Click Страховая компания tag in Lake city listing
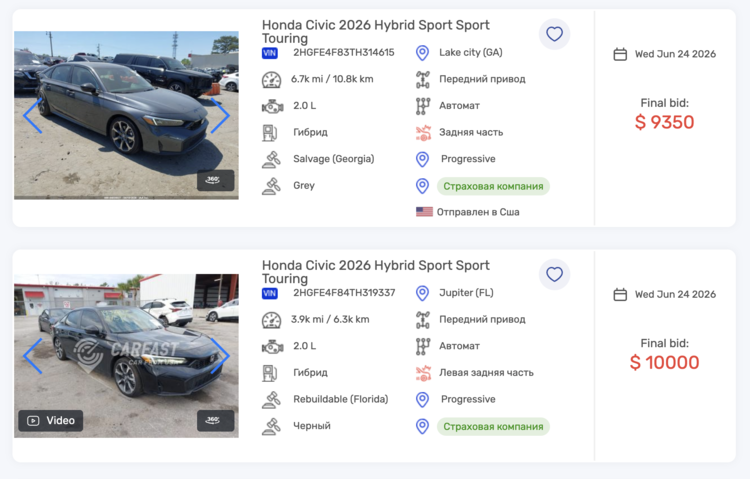This screenshot has width=750, height=479. (x=493, y=186)
